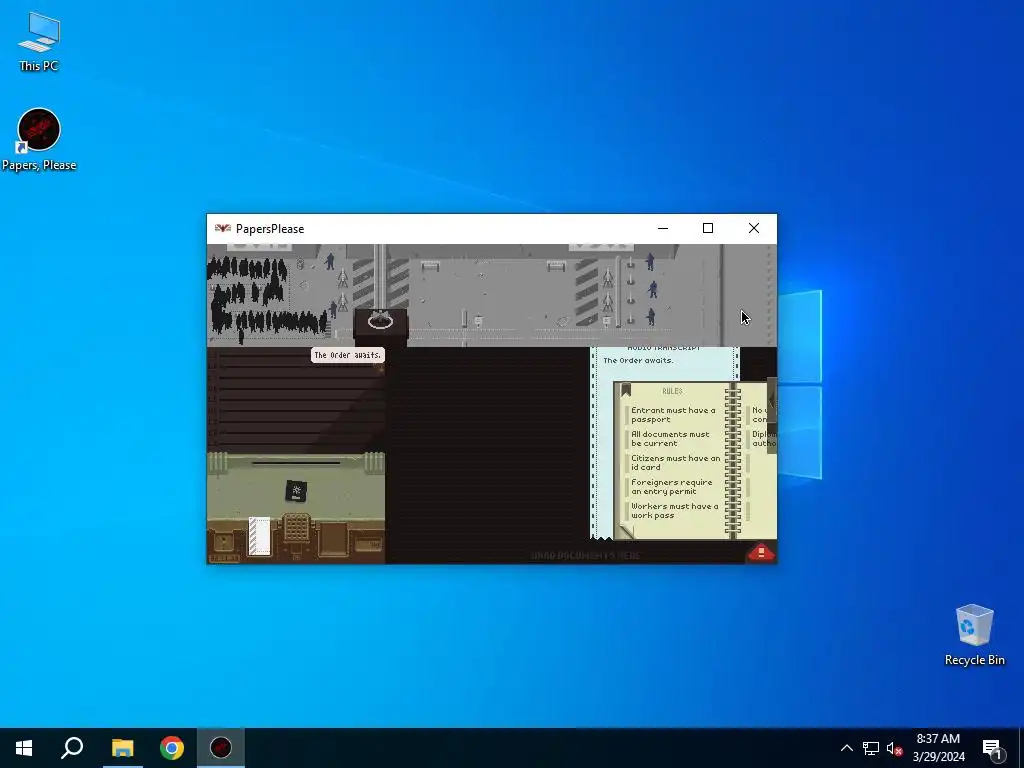Click the "The Order awaits." speech bubble
1024x768 pixels.
point(347,355)
